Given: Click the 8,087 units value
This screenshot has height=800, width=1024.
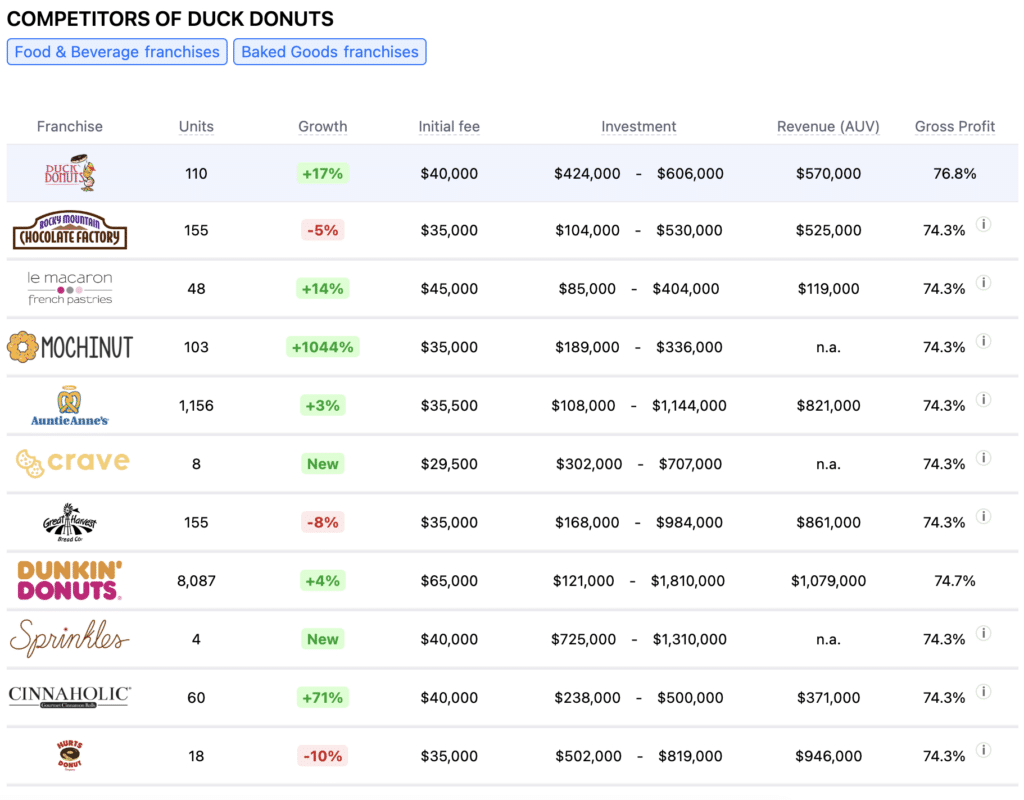Looking at the screenshot, I should pyautogui.click(x=196, y=581).
